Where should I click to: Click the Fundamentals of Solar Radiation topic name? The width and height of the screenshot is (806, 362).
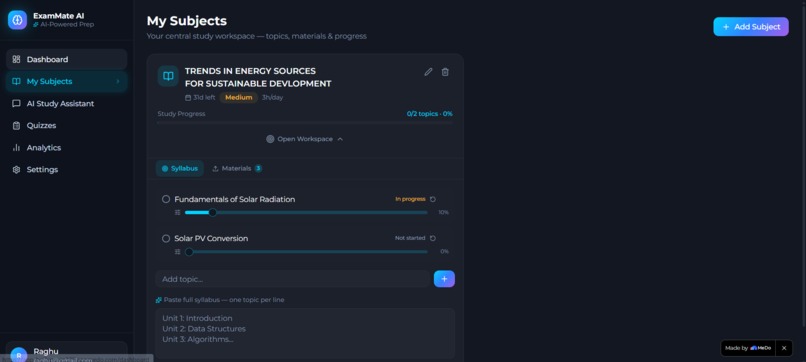234,199
